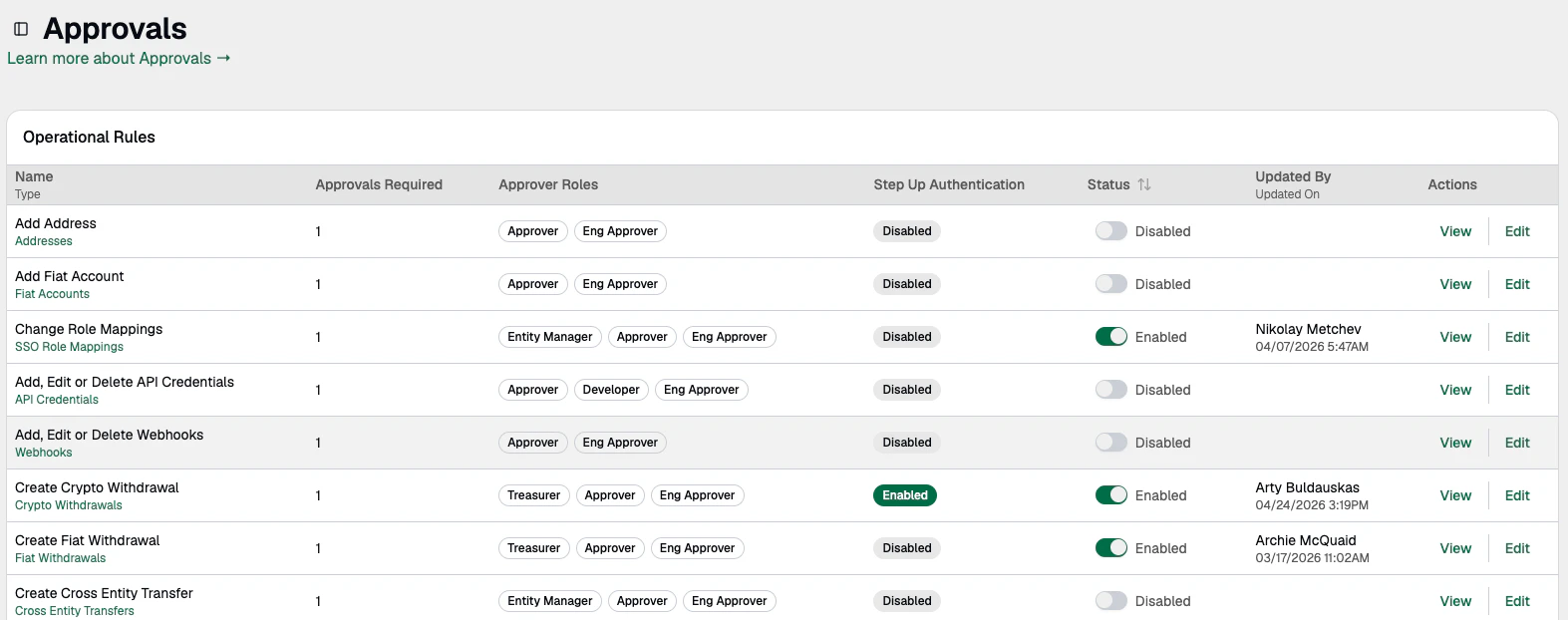Turn on API Credentials rule toggle
1568x620 pixels.
coord(1111,390)
